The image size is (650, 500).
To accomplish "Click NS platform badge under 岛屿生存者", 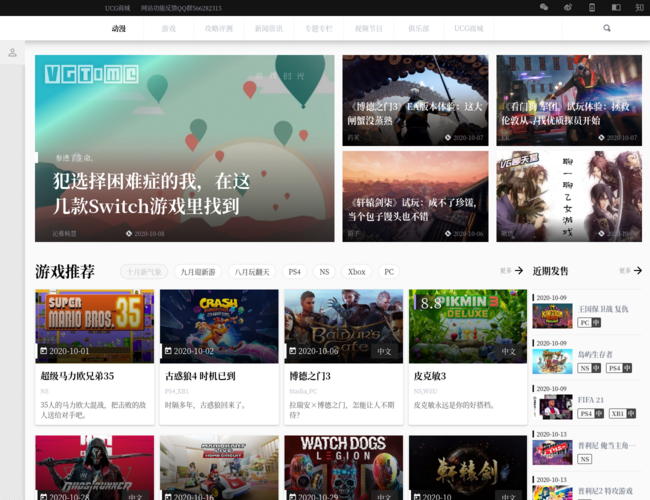I will pyautogui.click(x=589, y=368).
